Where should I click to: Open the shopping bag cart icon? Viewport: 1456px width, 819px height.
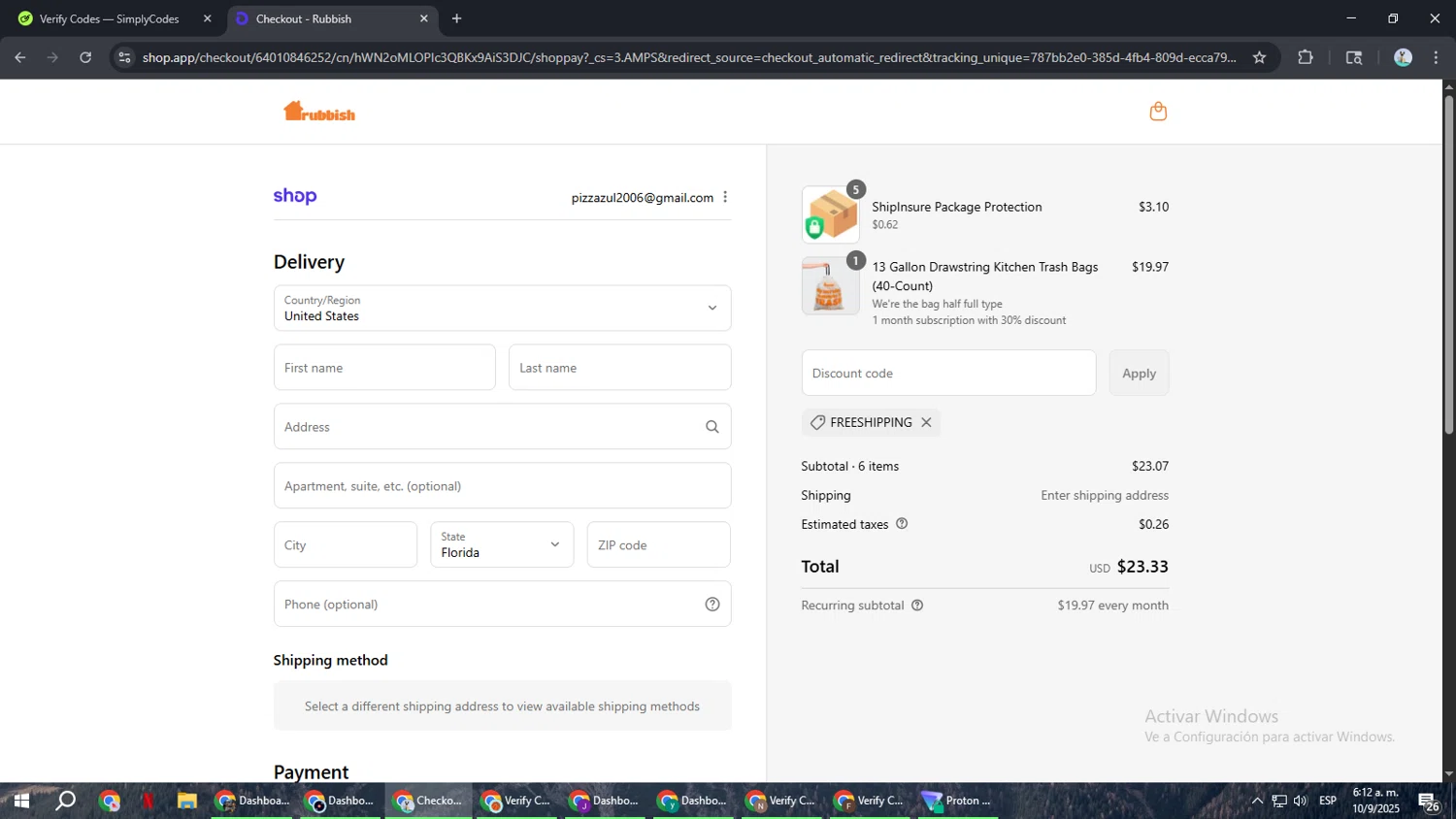click(x=1158, y=112)
